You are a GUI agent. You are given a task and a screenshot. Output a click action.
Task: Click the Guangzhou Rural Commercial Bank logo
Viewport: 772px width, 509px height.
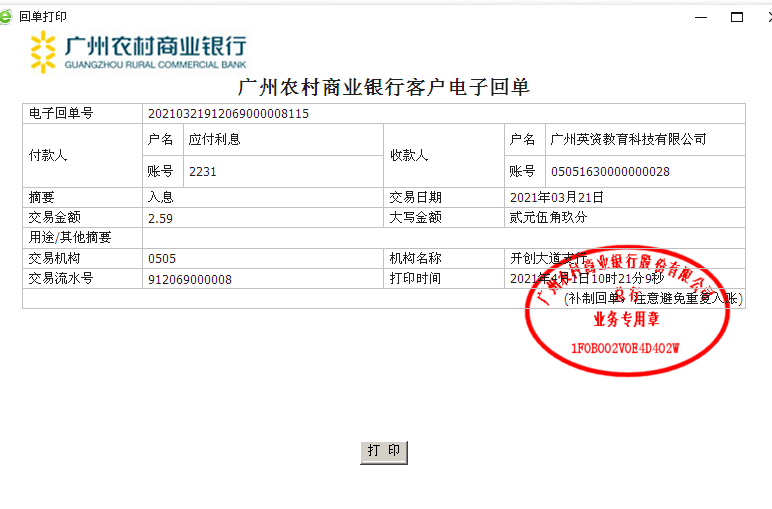click(x=138, y=52)
